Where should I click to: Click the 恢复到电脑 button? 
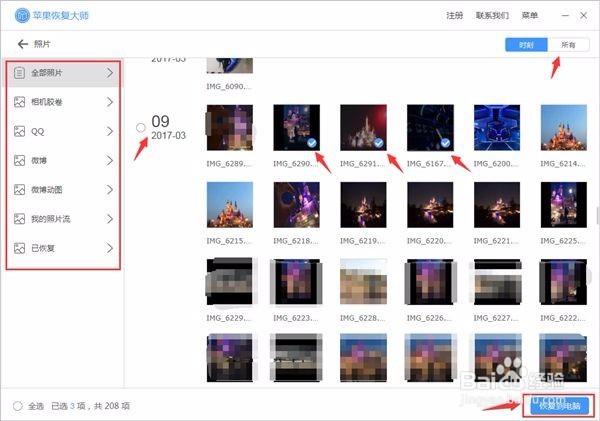coord(559,405)
